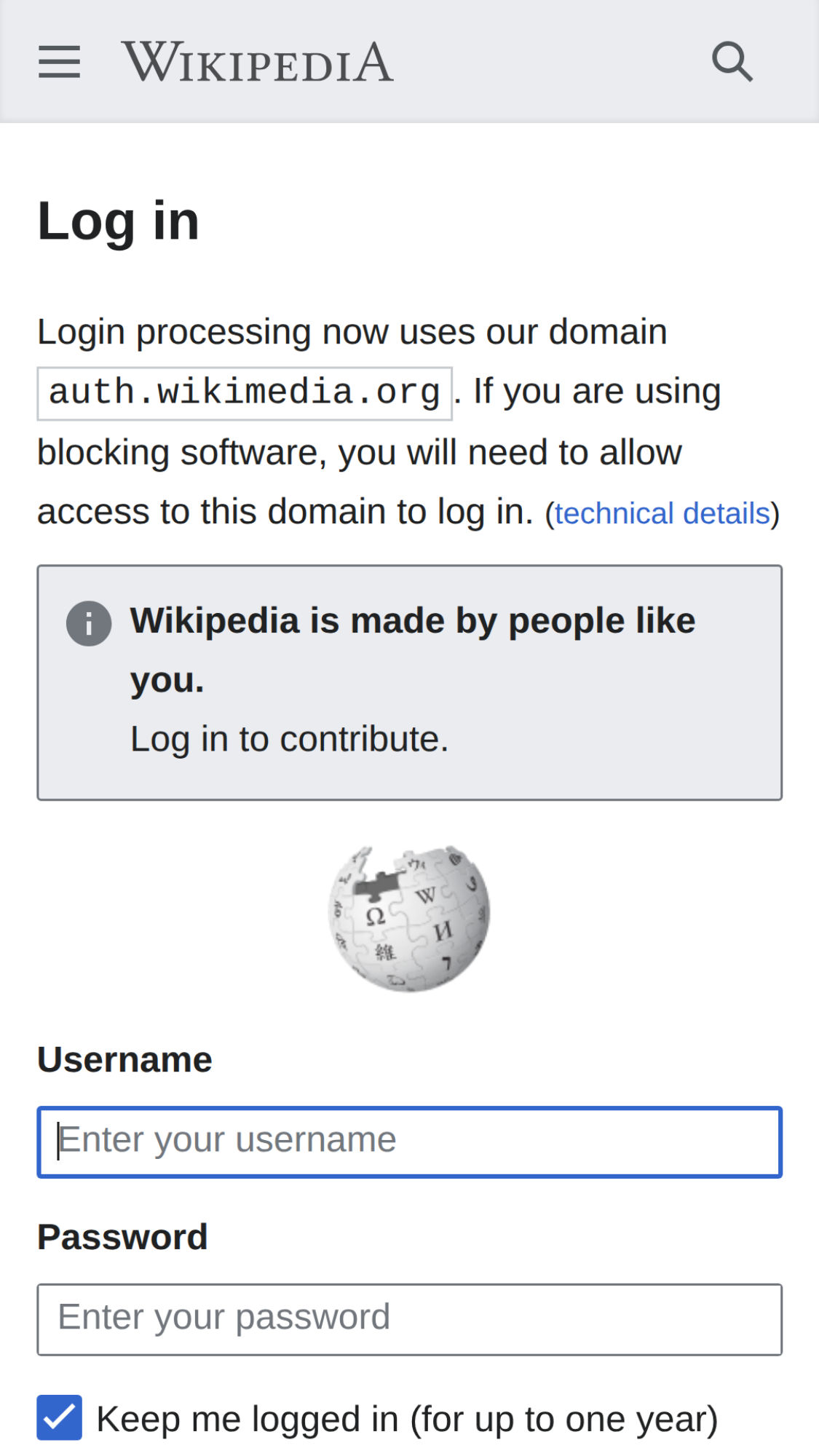The width and height of the screenshot is (819, 1456).
Task: Click the 'blocking software' sentence line
Action: pyautogui.click(x=359, y=453)
